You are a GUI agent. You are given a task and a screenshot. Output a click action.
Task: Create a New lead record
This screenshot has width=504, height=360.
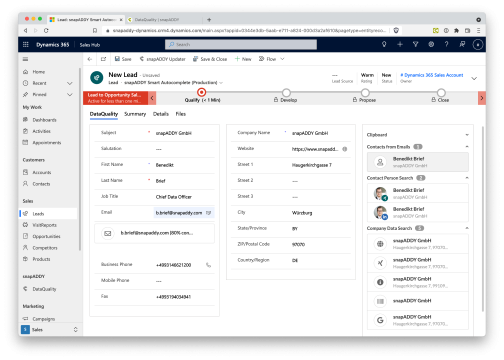tap(243, 59)
